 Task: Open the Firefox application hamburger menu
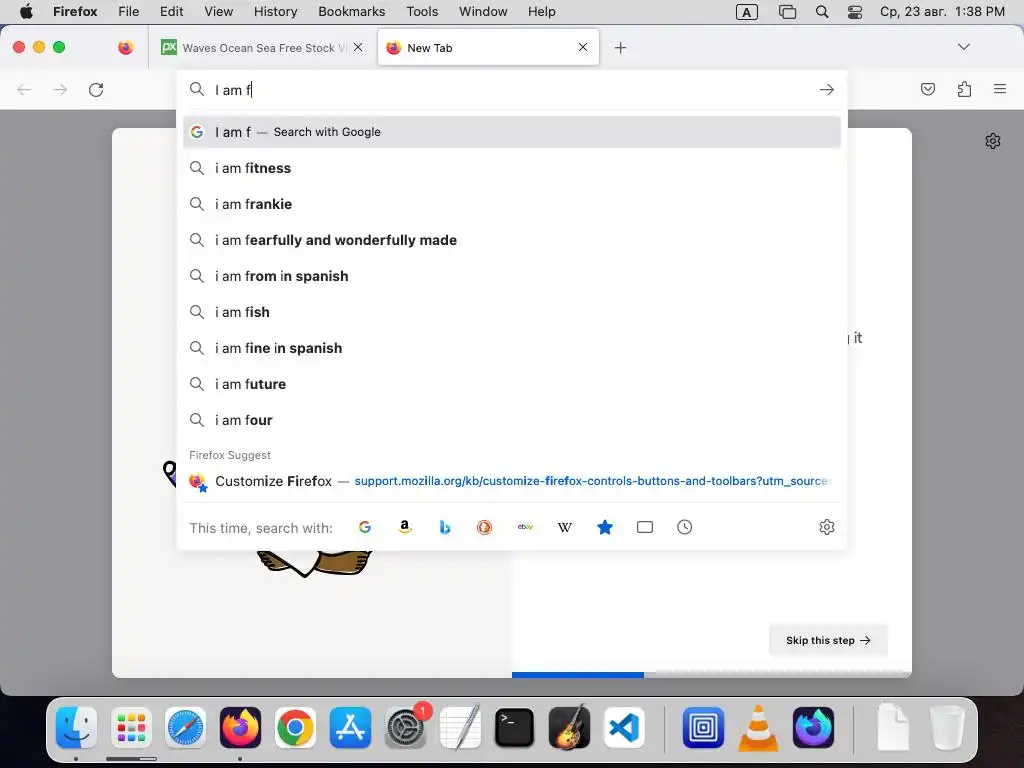[x=1000, y=89]
